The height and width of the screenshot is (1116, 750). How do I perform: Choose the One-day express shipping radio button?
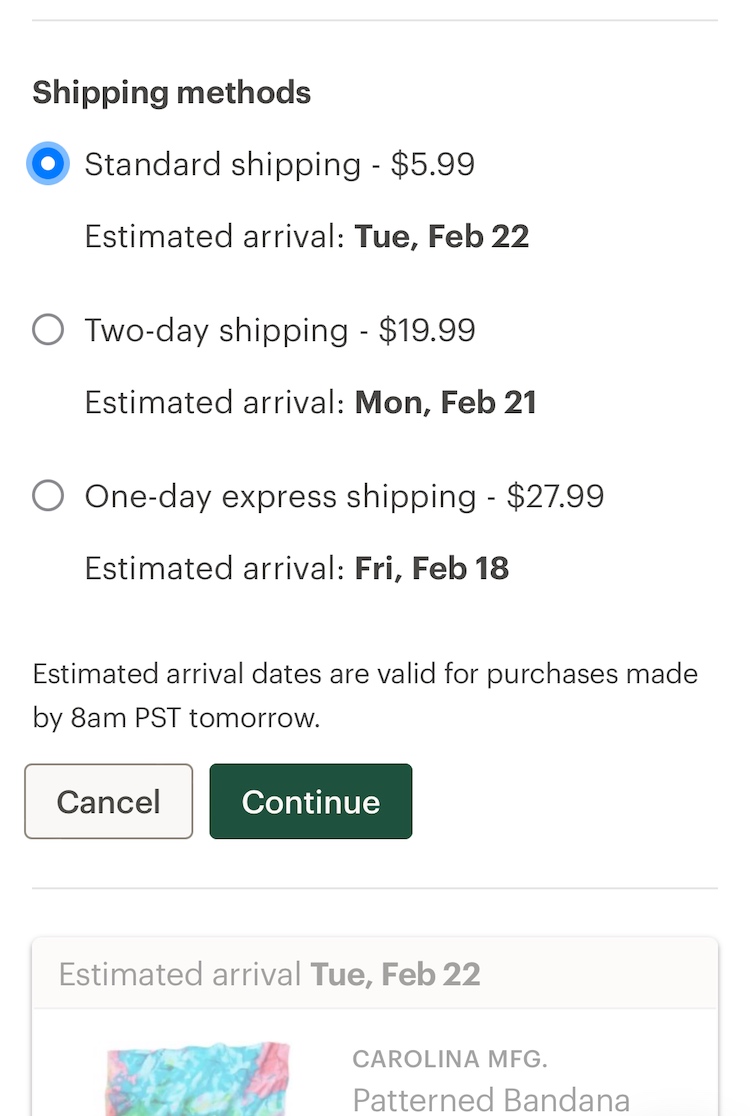(48, 496)
